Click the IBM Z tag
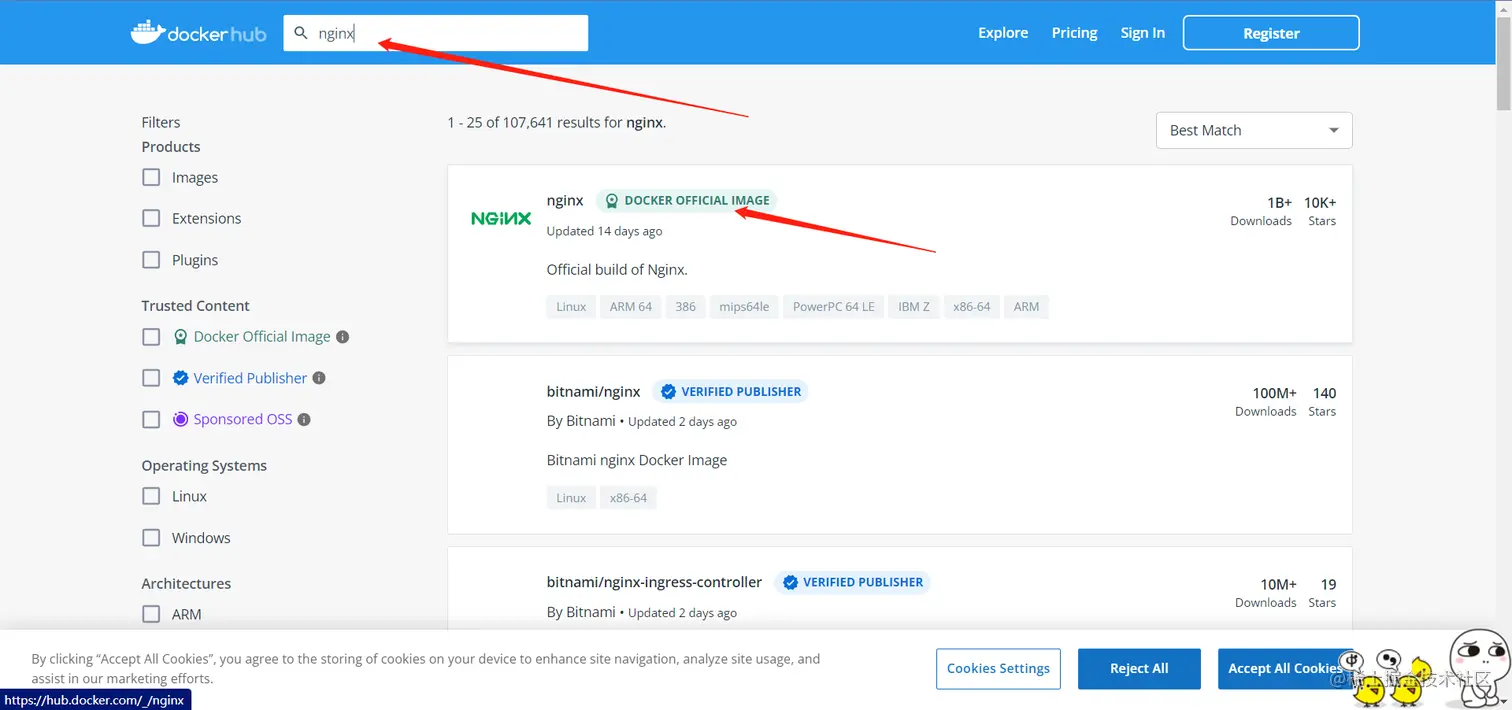 click(x=914, y=307)
